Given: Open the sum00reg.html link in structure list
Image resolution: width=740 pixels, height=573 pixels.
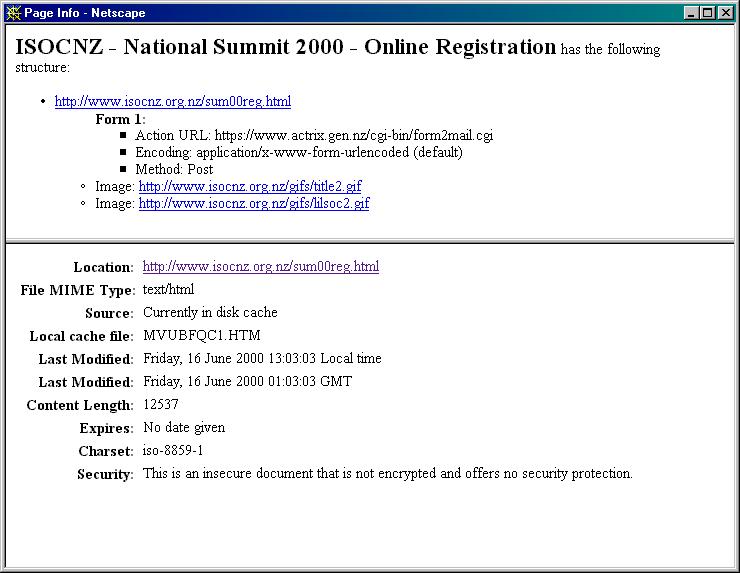Looking at the screenshot, I should (x=172, y=101).
